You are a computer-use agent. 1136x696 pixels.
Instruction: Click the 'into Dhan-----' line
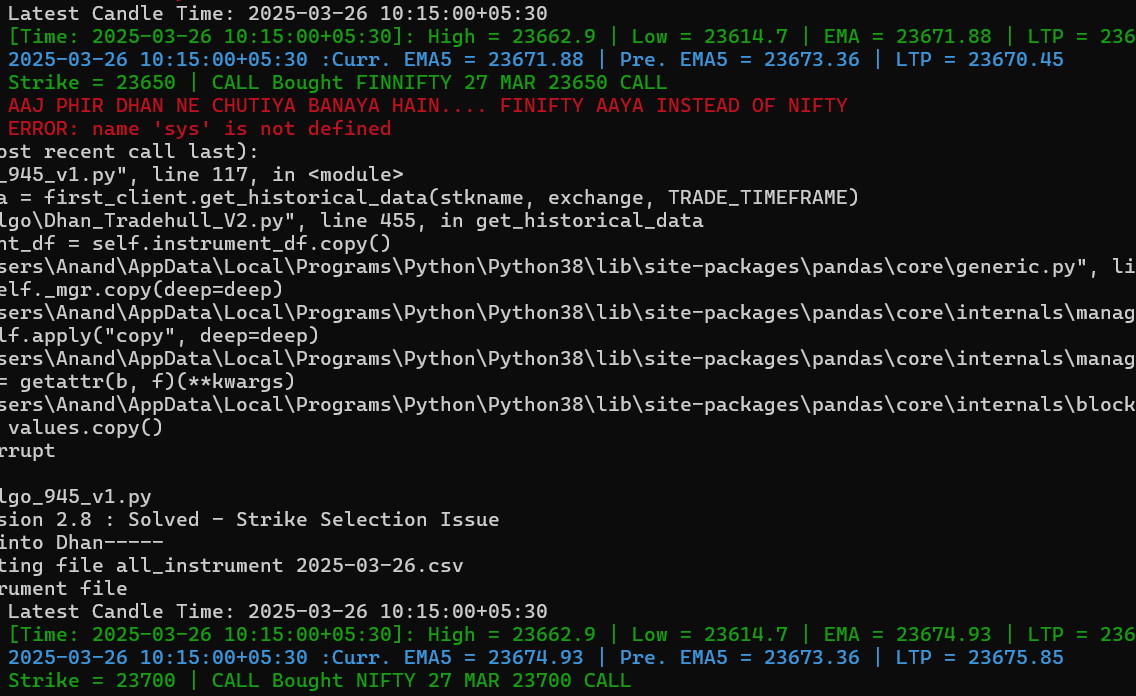(82, 543)
